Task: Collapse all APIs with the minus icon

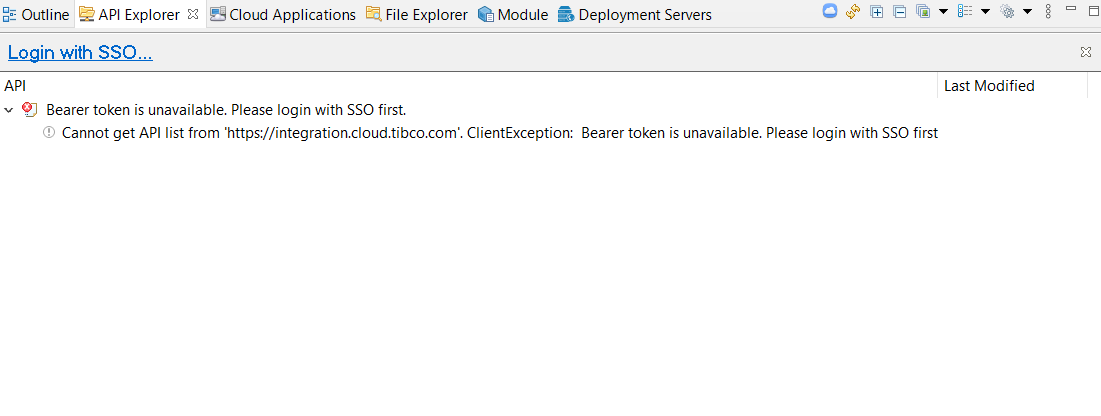Action: point(900,12)
